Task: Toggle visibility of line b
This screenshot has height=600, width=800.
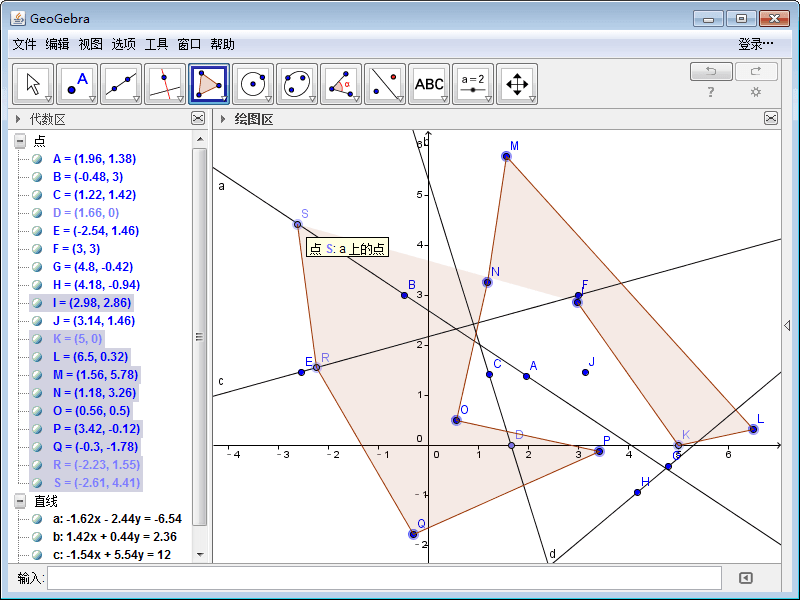Action: [x=37, y=537]
